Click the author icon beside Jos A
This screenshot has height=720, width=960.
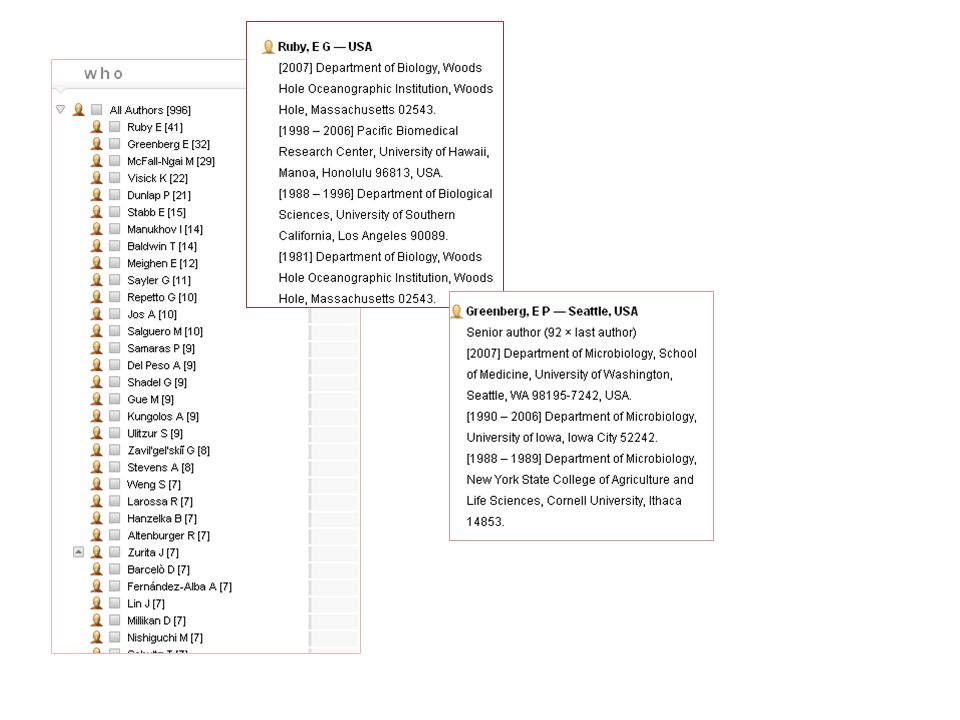97,314
